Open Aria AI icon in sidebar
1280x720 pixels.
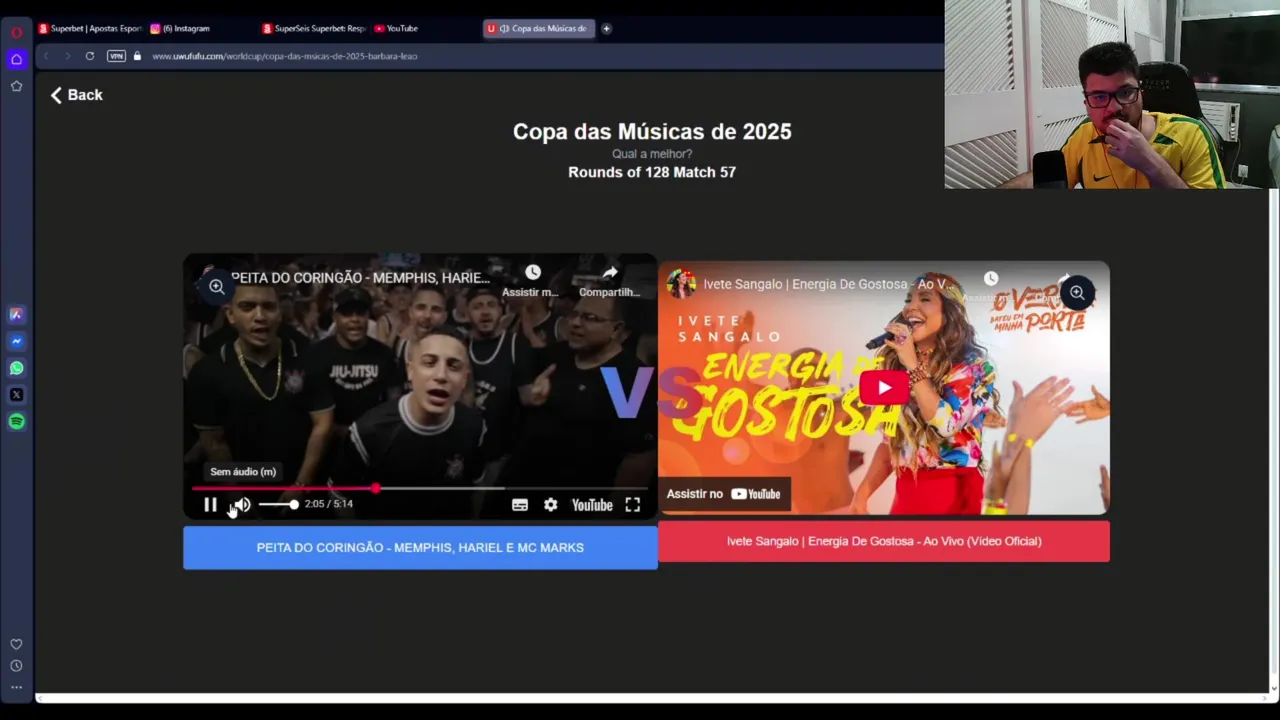tap(16, 314)
